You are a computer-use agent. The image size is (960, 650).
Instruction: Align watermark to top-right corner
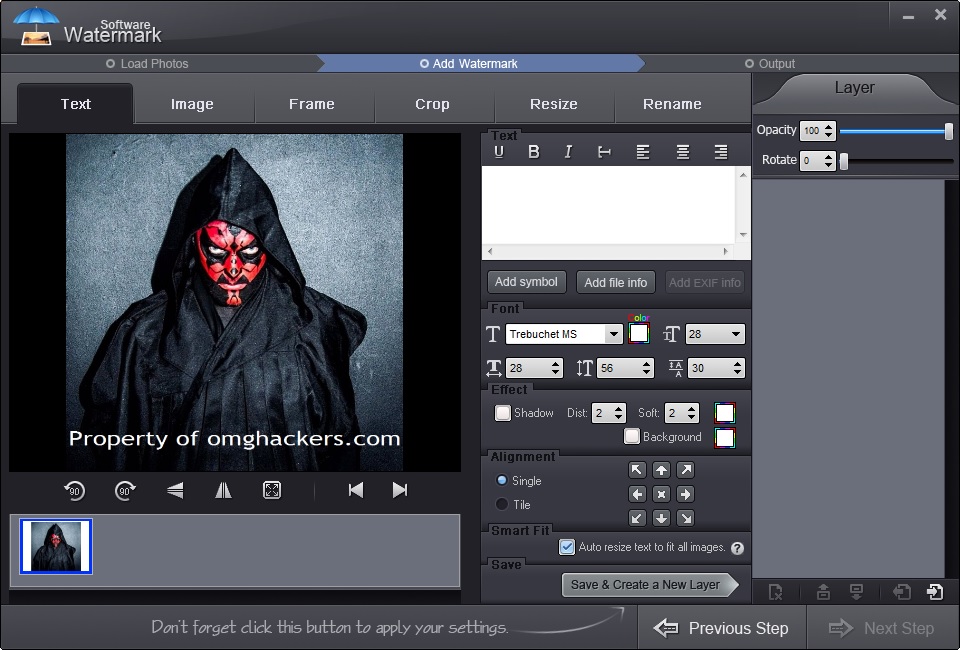click(x=686, y=470)
